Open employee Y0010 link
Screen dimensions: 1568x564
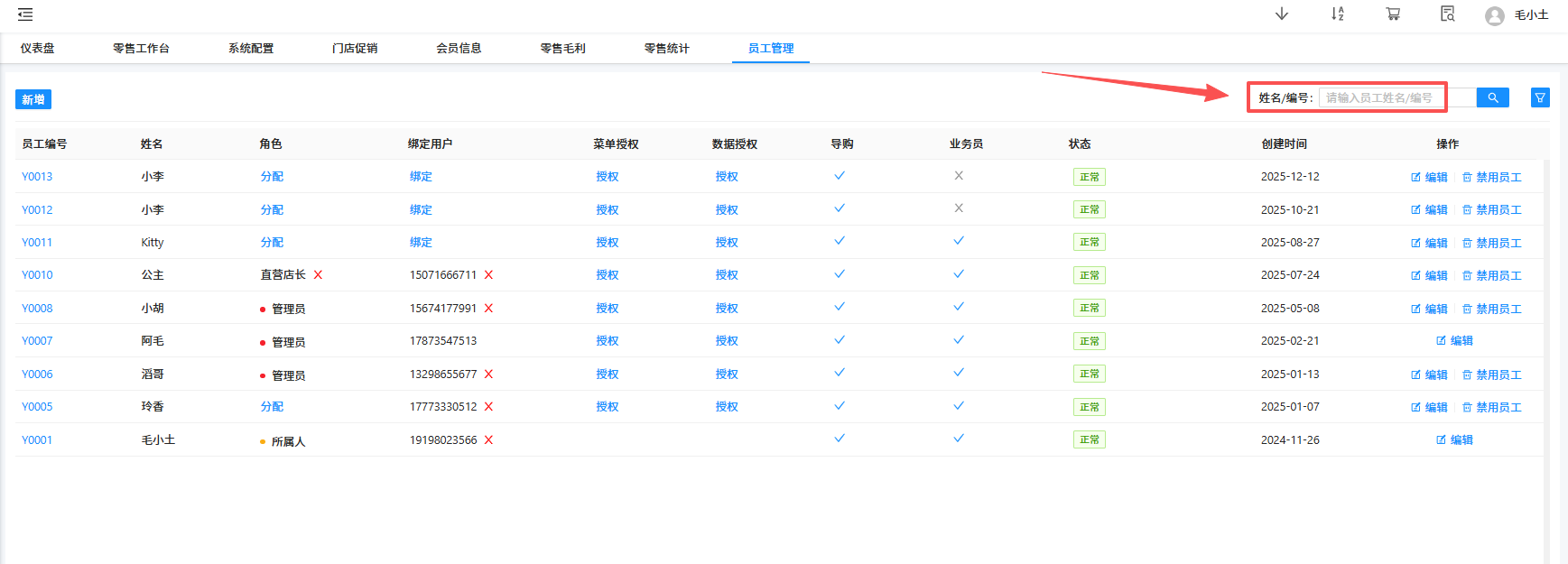click(37, 275)
